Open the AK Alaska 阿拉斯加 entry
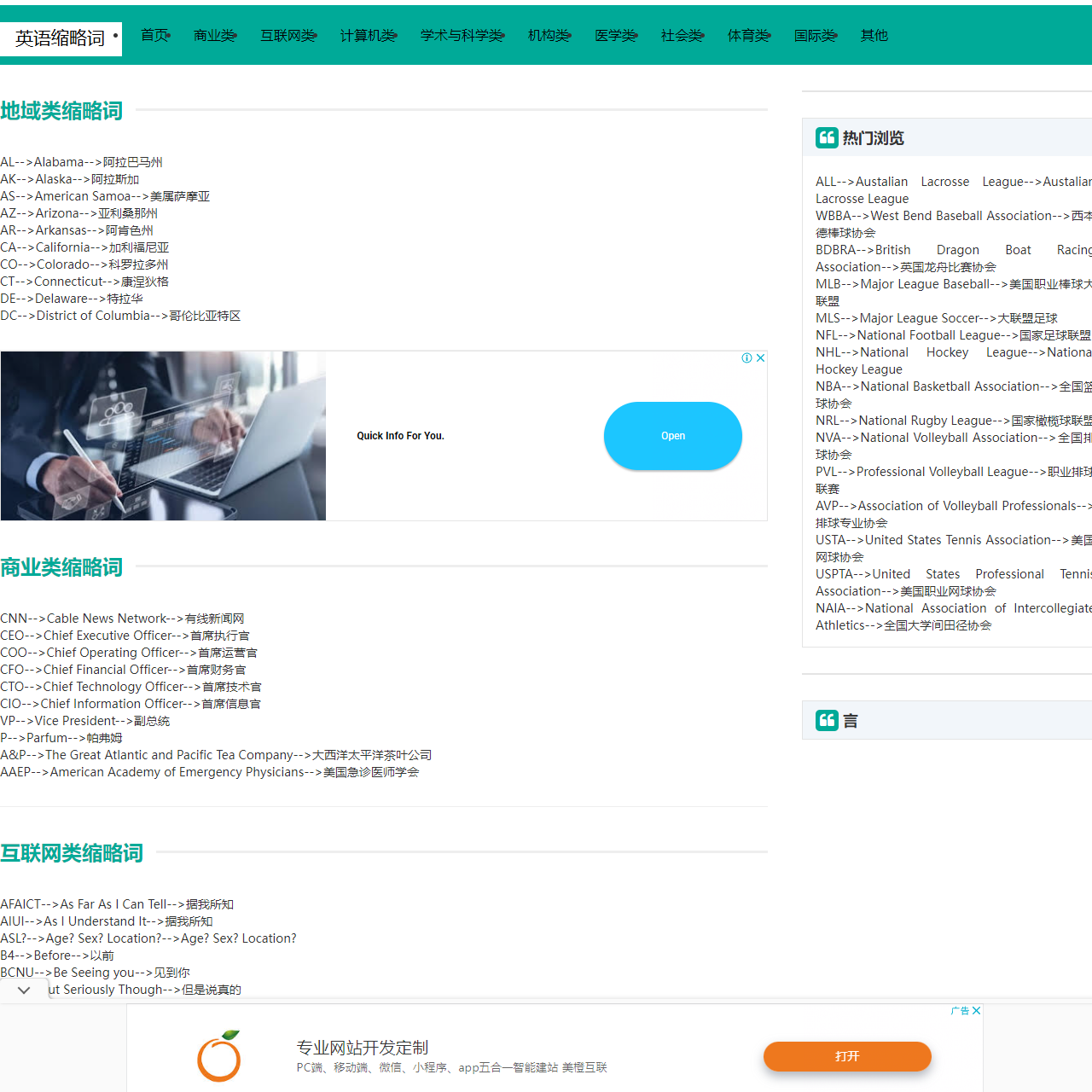Image resolution: width=1092 pixels, height=1092 pixels. pos(69,179)
